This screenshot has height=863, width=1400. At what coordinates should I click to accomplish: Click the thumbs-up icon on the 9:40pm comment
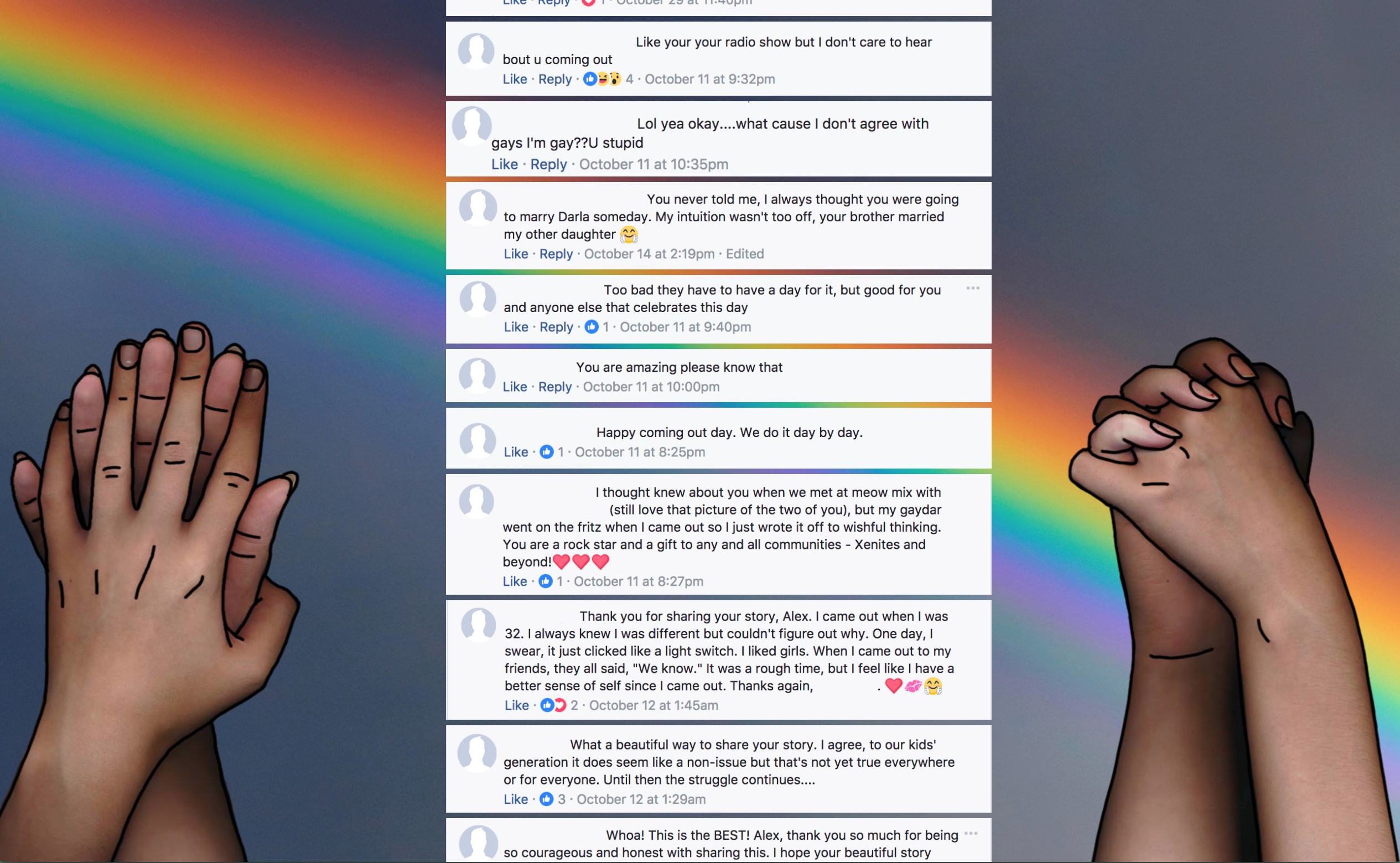592,327
